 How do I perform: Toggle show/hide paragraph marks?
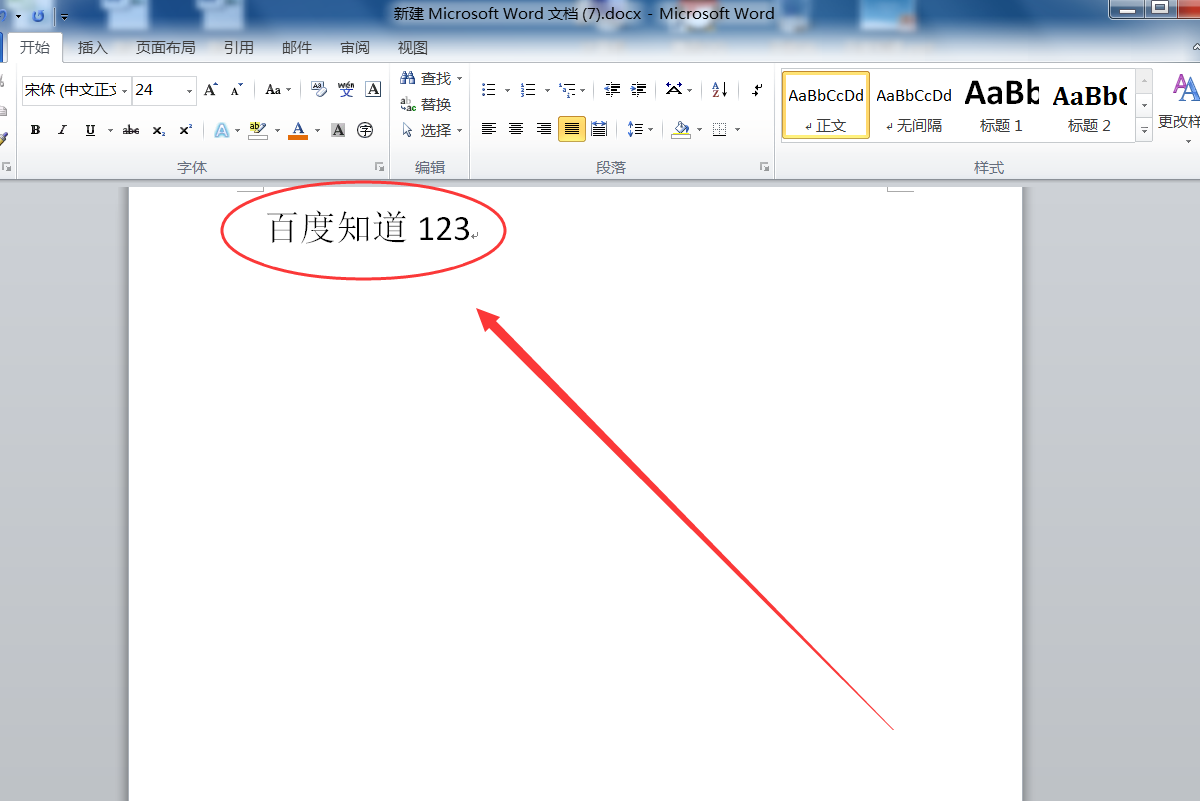click(x=756, y=90)
